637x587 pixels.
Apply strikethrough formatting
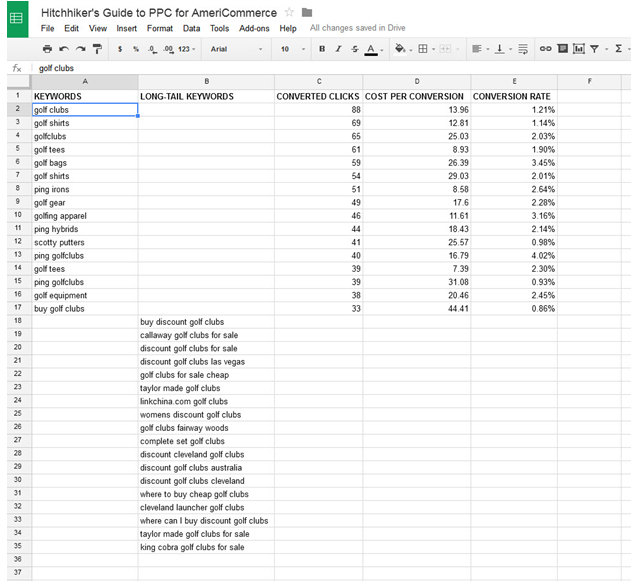pos(355,49)
